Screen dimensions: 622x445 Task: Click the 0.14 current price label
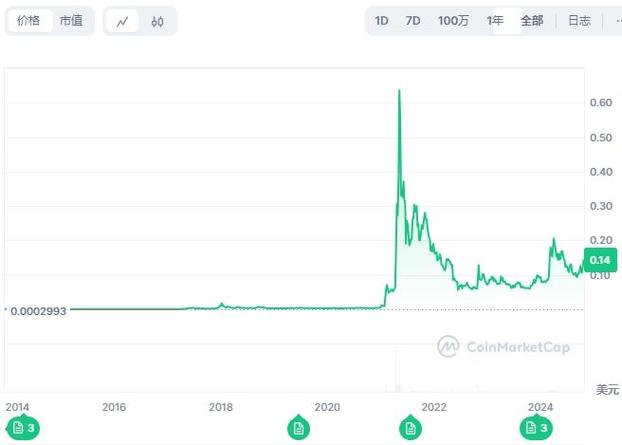point(600,261)
